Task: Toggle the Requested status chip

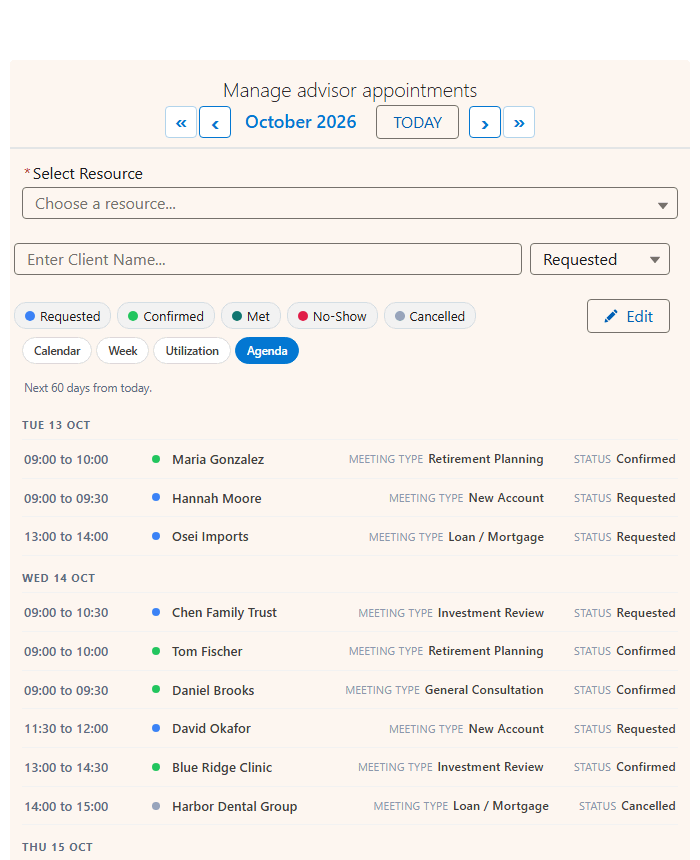Action: coord(63,316)
